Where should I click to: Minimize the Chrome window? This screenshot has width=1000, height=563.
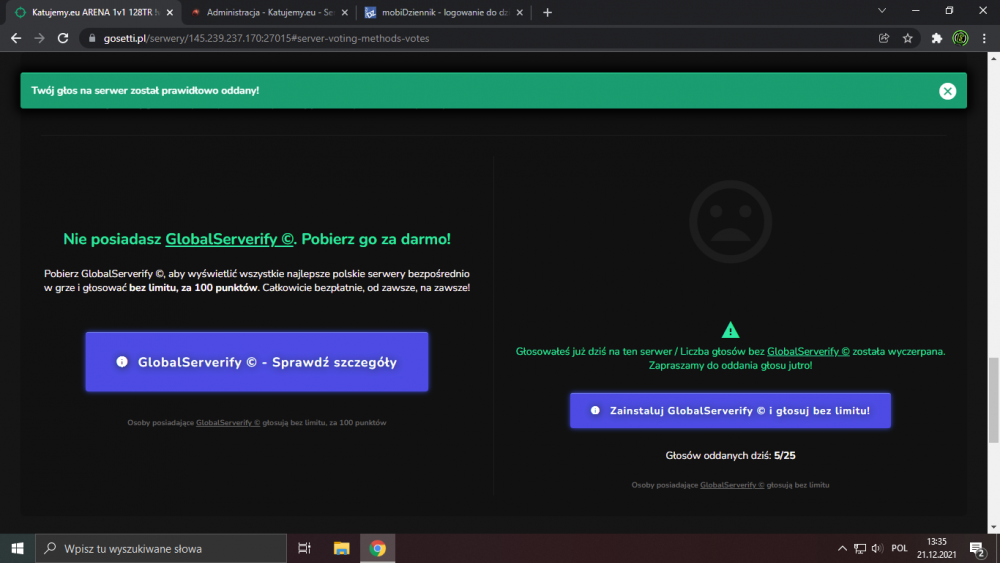(x=915, y=11)
